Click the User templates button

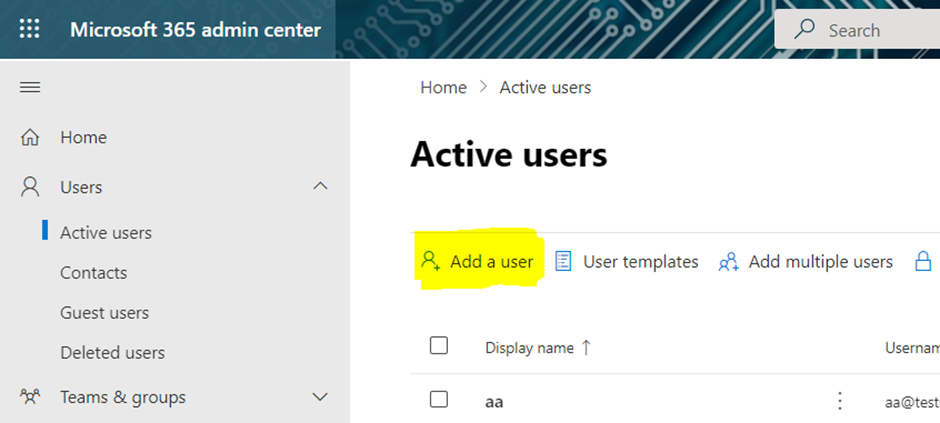(626, 262)
